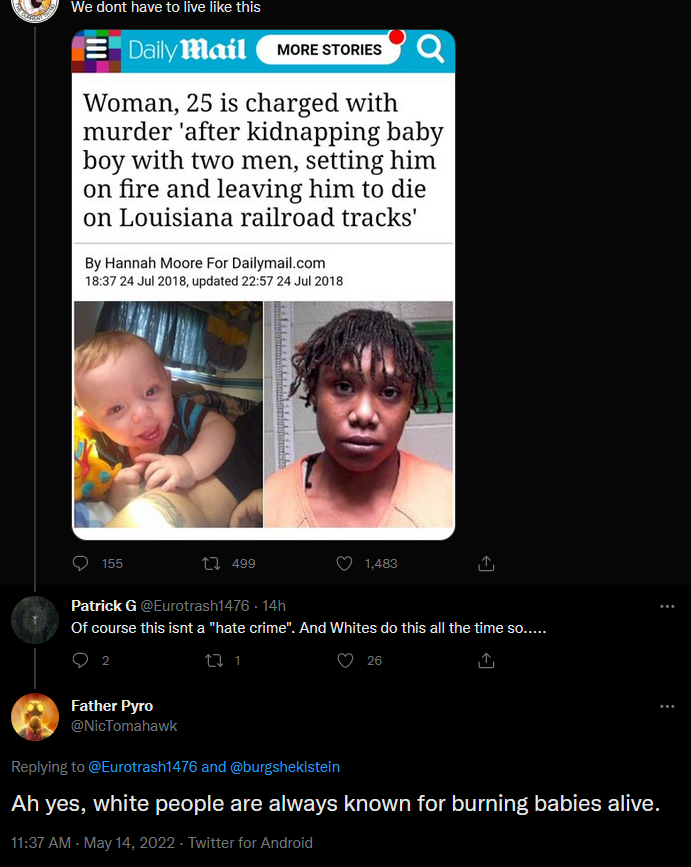The image size is (691, 867).
Task: Like Patrick G's tweet with 26 likes
Action: [x=346, y=660]
